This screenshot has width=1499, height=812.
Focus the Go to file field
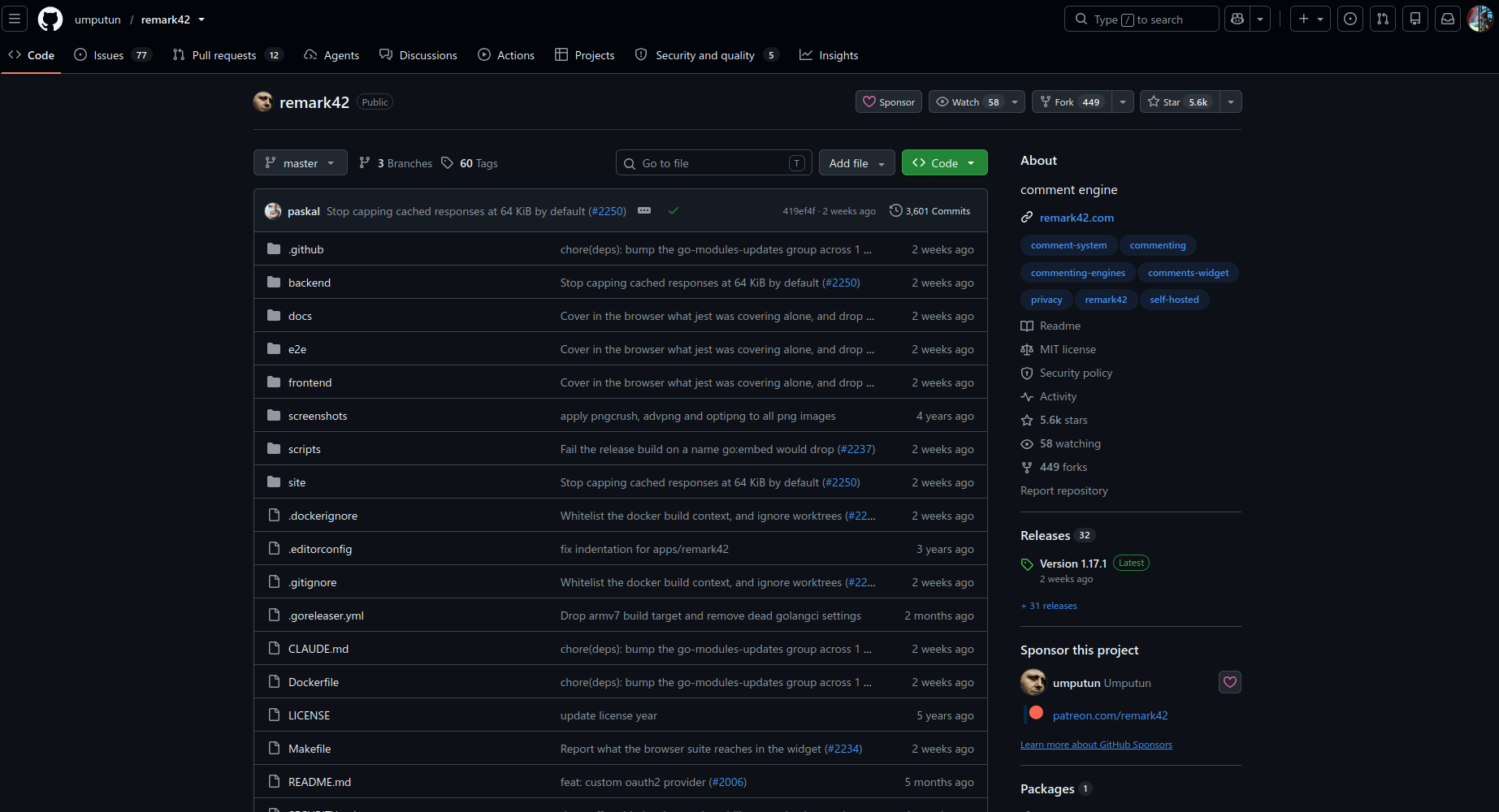[x=714, y=162]
